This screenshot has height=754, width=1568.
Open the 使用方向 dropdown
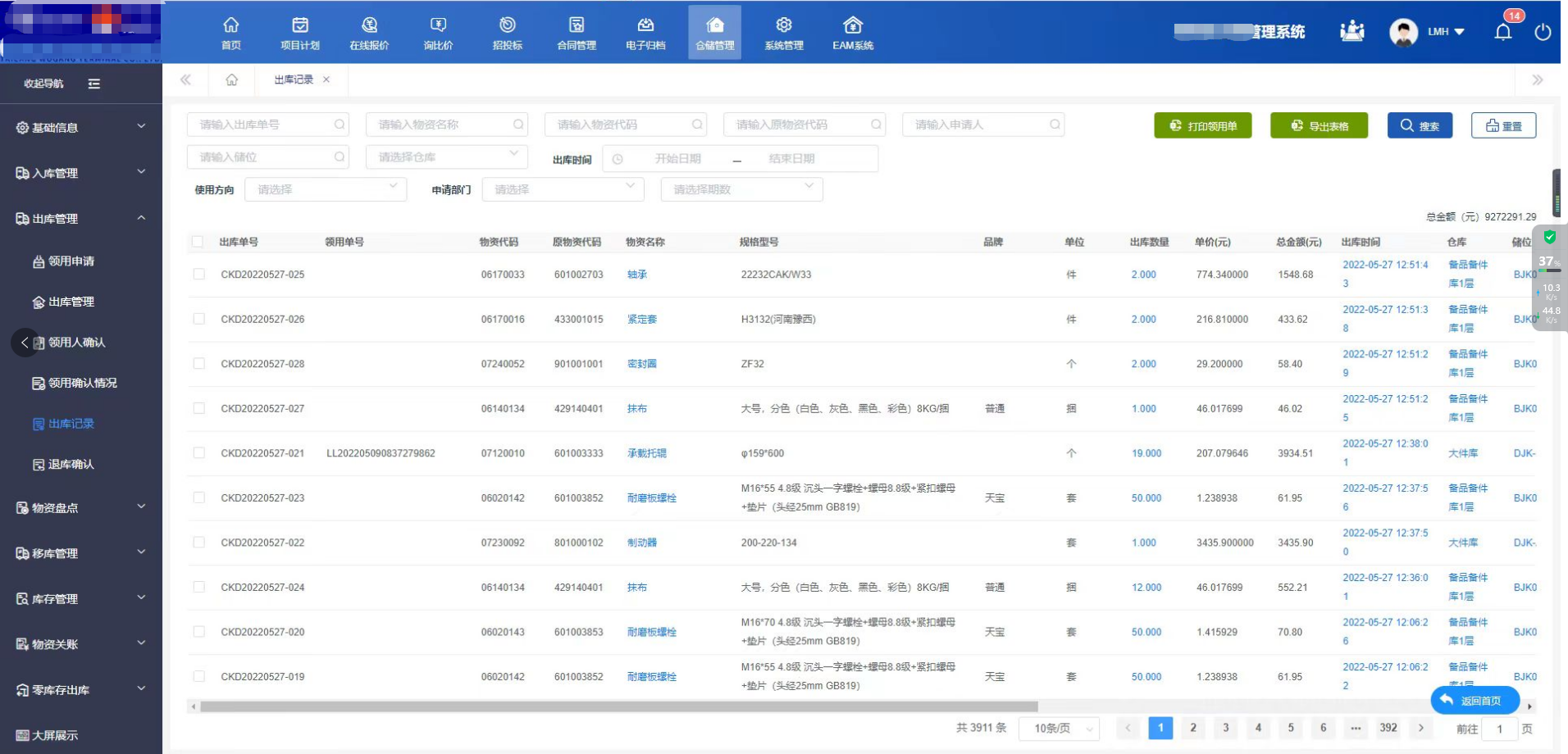tap(326, 189)
